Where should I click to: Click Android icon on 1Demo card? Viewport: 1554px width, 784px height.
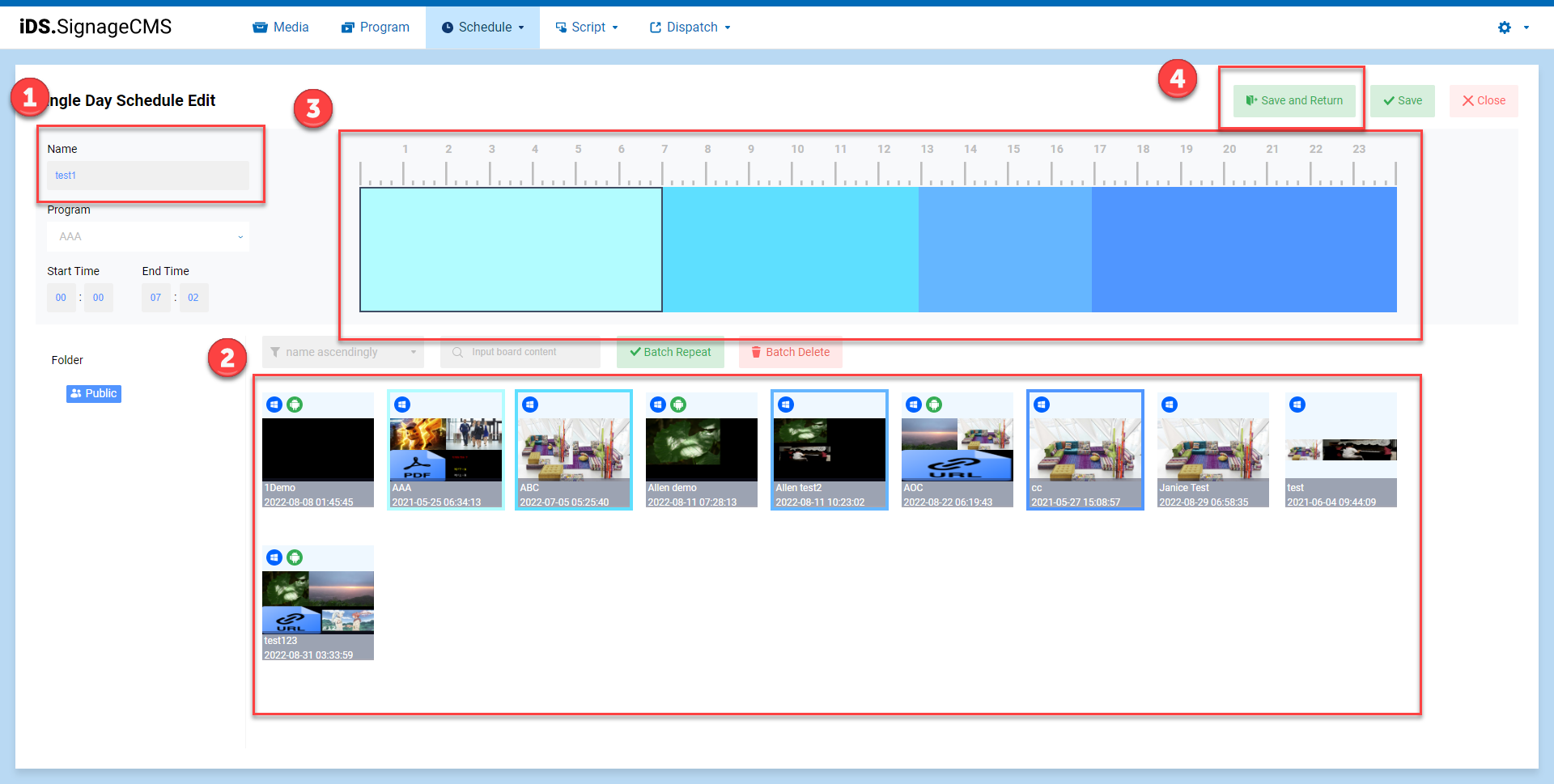295,405
